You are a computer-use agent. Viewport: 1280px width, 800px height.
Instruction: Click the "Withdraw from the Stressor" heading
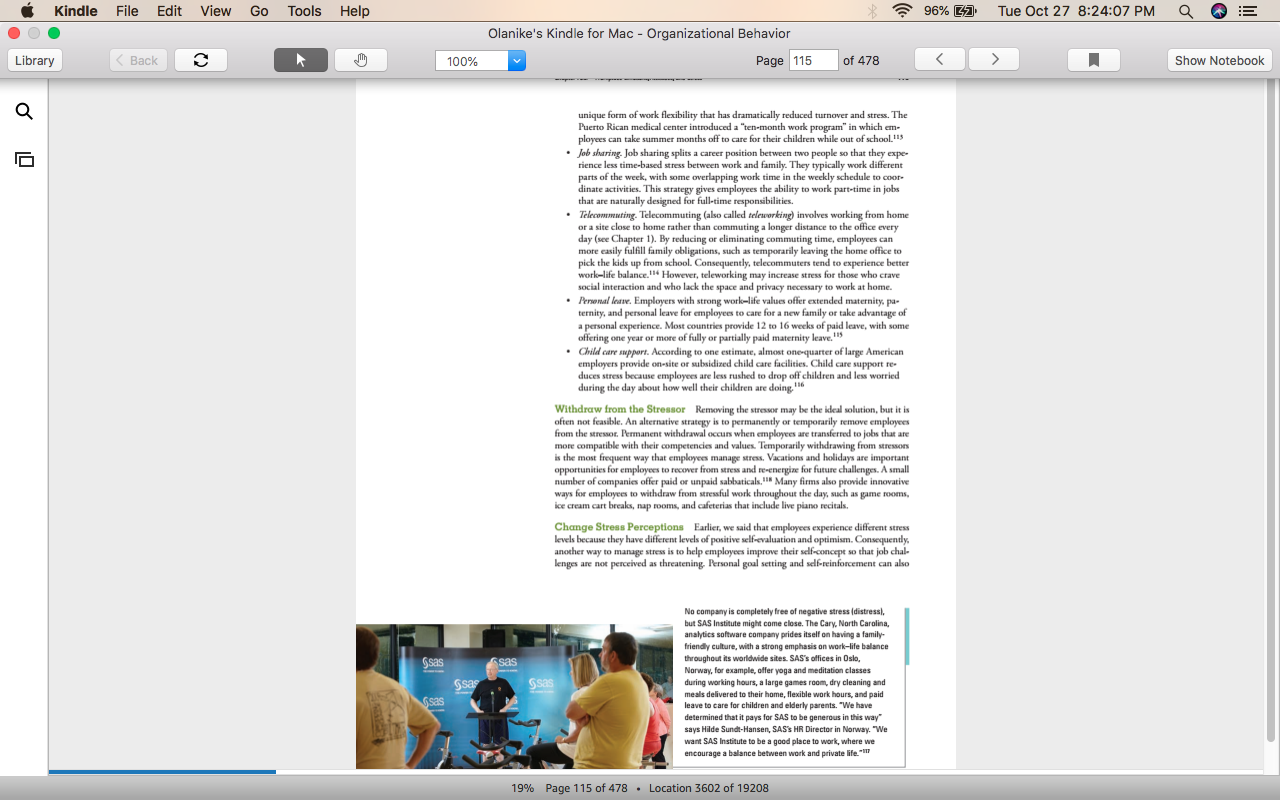[x=620, y=409]
